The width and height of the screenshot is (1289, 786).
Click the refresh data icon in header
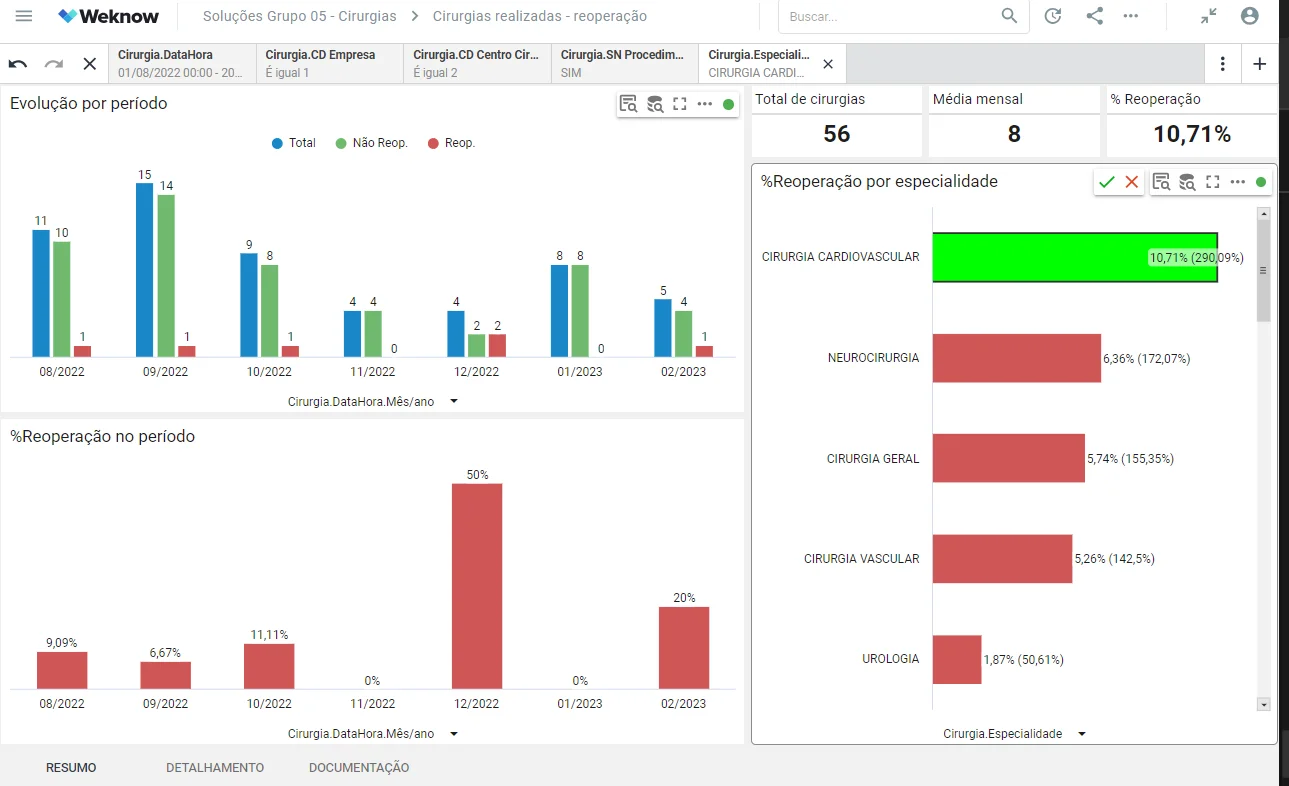1053,16
